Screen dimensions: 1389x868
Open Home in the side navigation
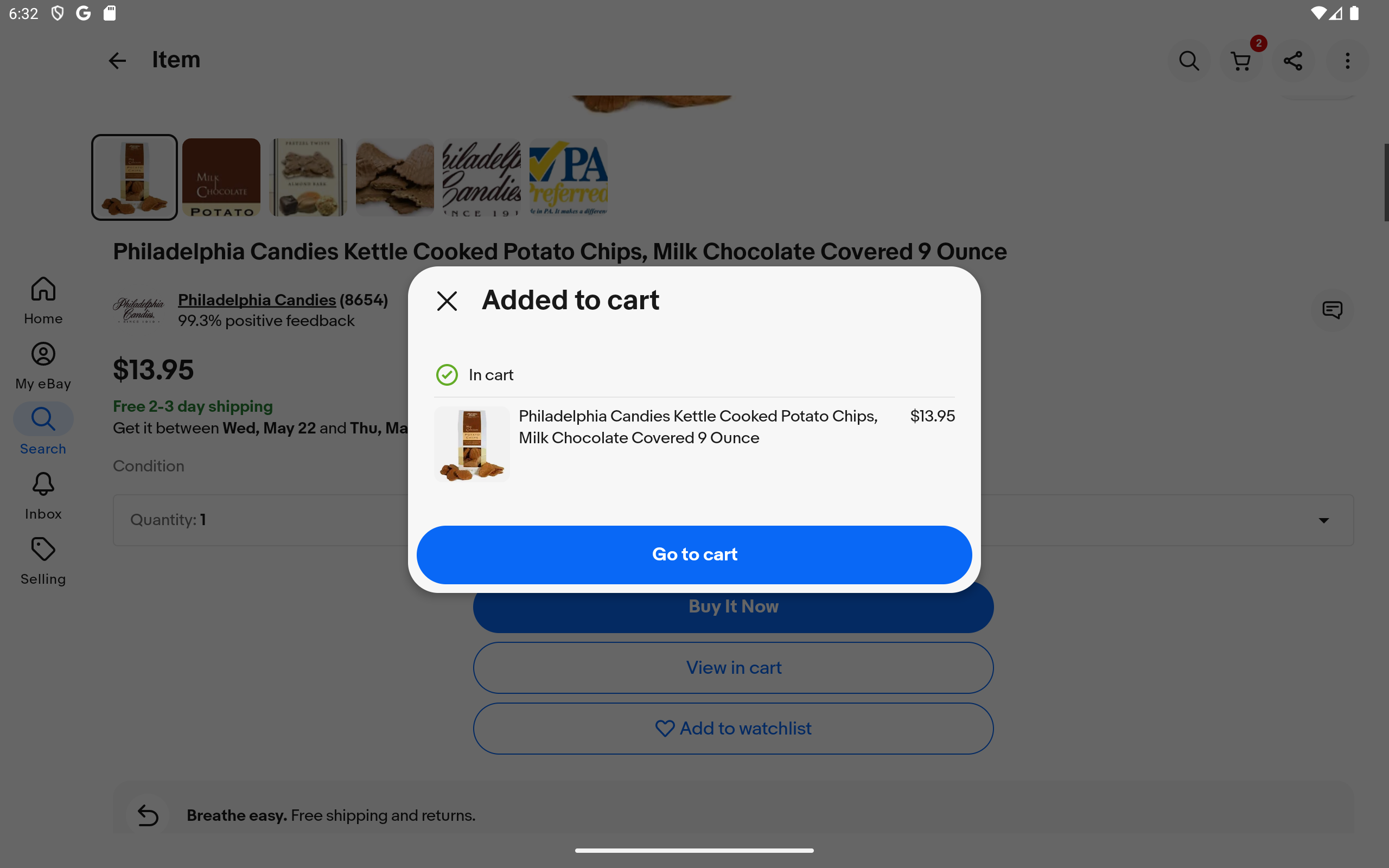43,301
